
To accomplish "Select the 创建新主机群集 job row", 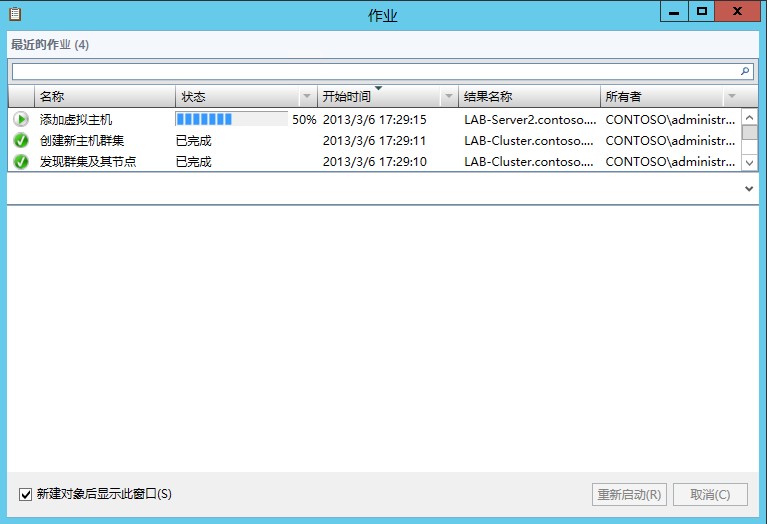I will (375, 140).
